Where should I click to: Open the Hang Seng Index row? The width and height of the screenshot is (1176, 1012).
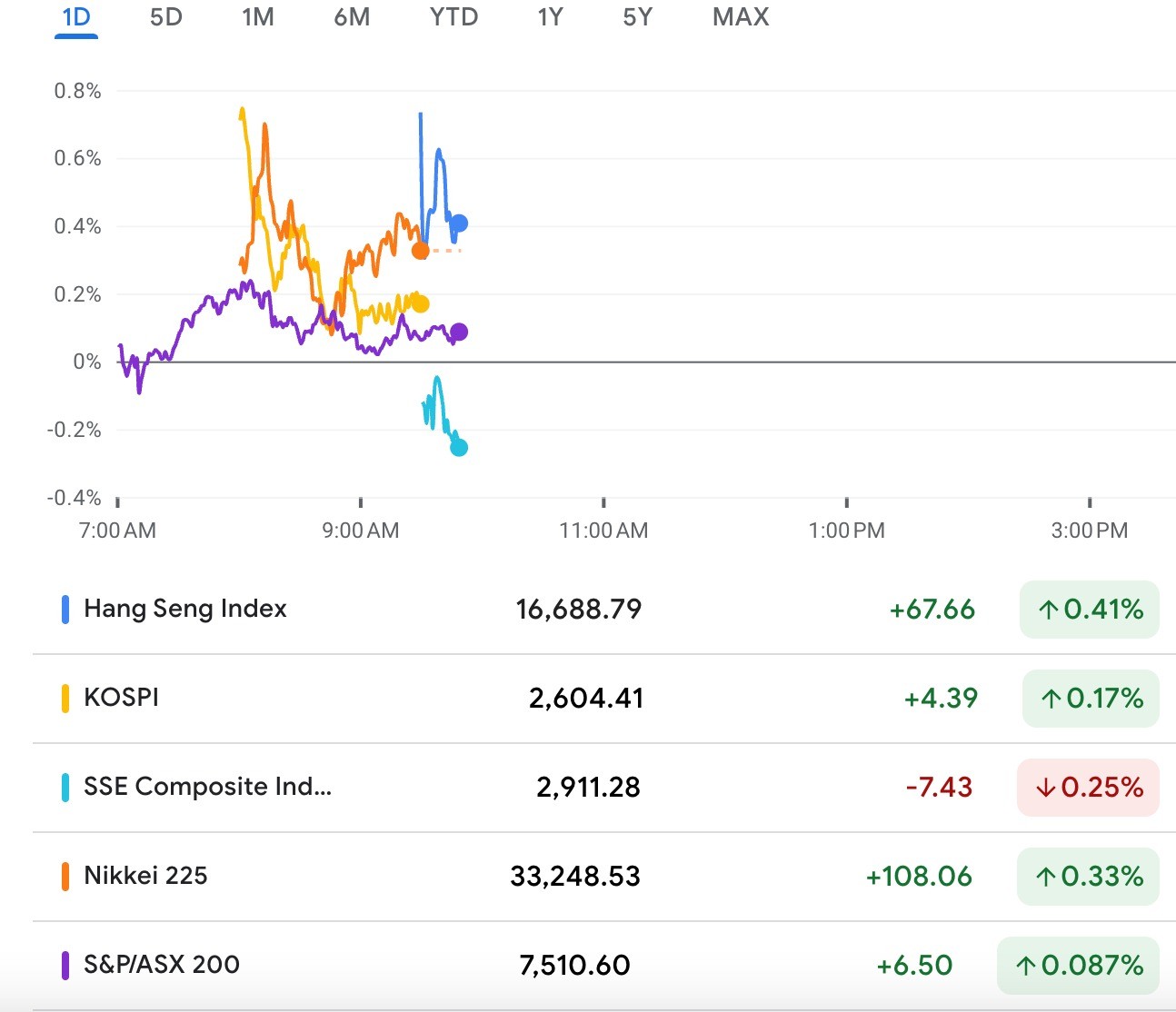(x=185, y=609)
